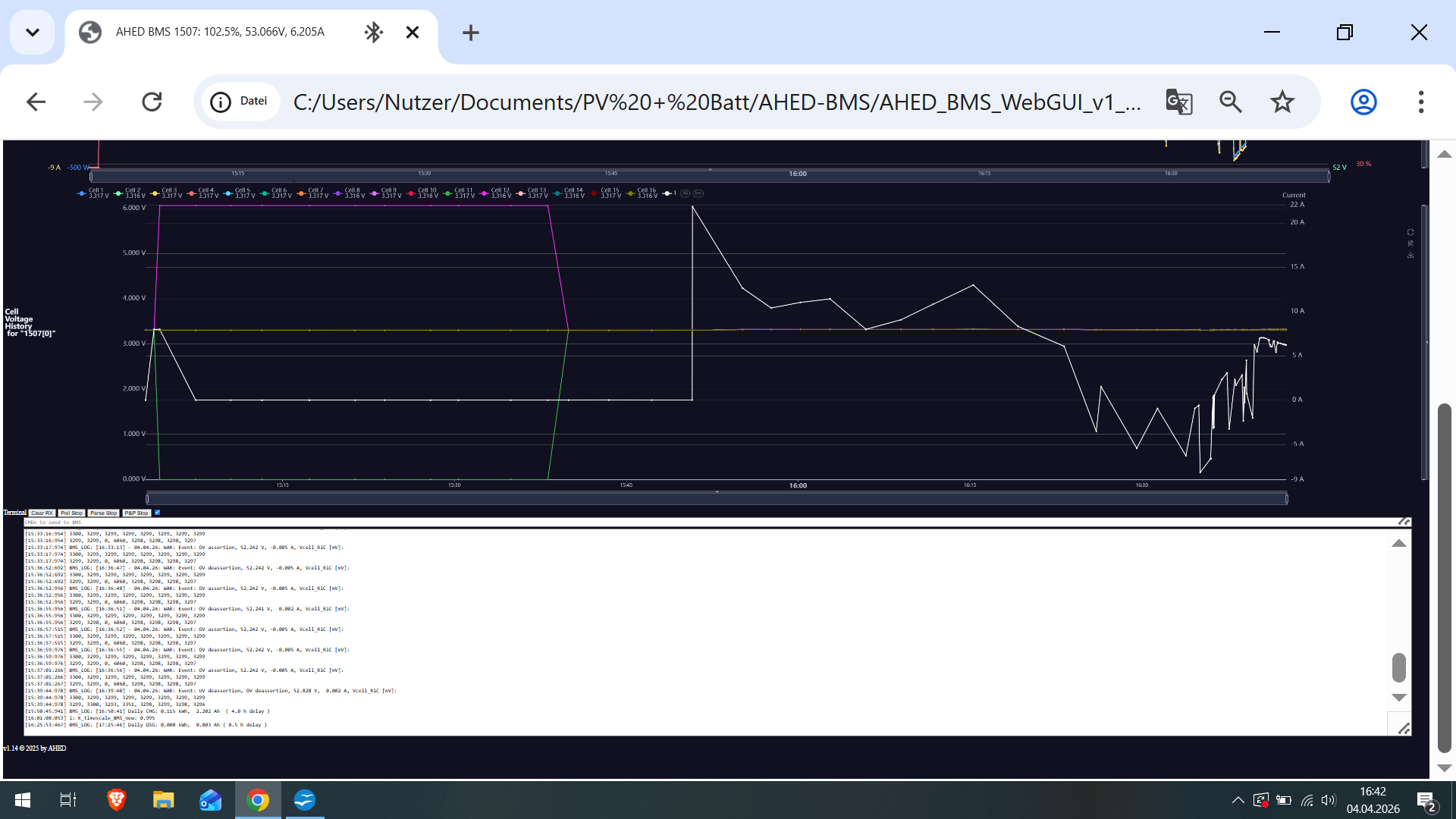The image size is (1456, 819).
Task: Click the Google Translate icon in address bar
Action: 1178,102
